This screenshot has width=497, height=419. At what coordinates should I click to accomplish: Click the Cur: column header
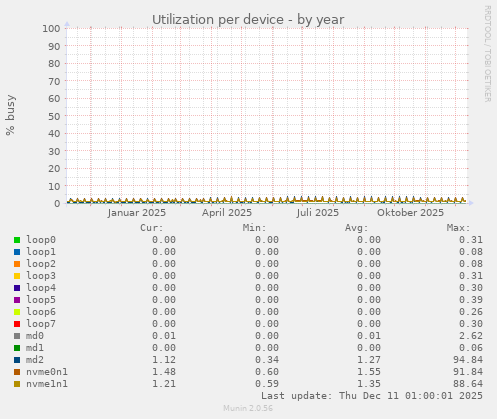tap(152, 228)
